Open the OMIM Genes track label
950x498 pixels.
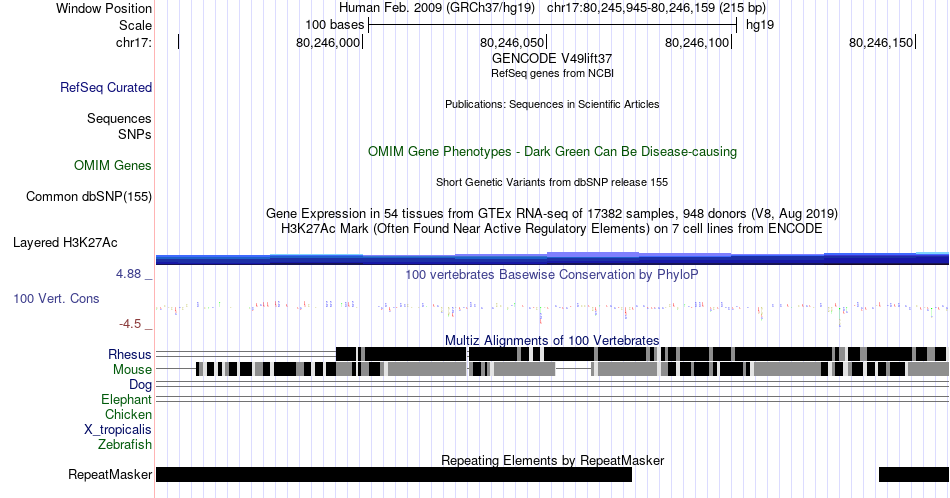112,165
